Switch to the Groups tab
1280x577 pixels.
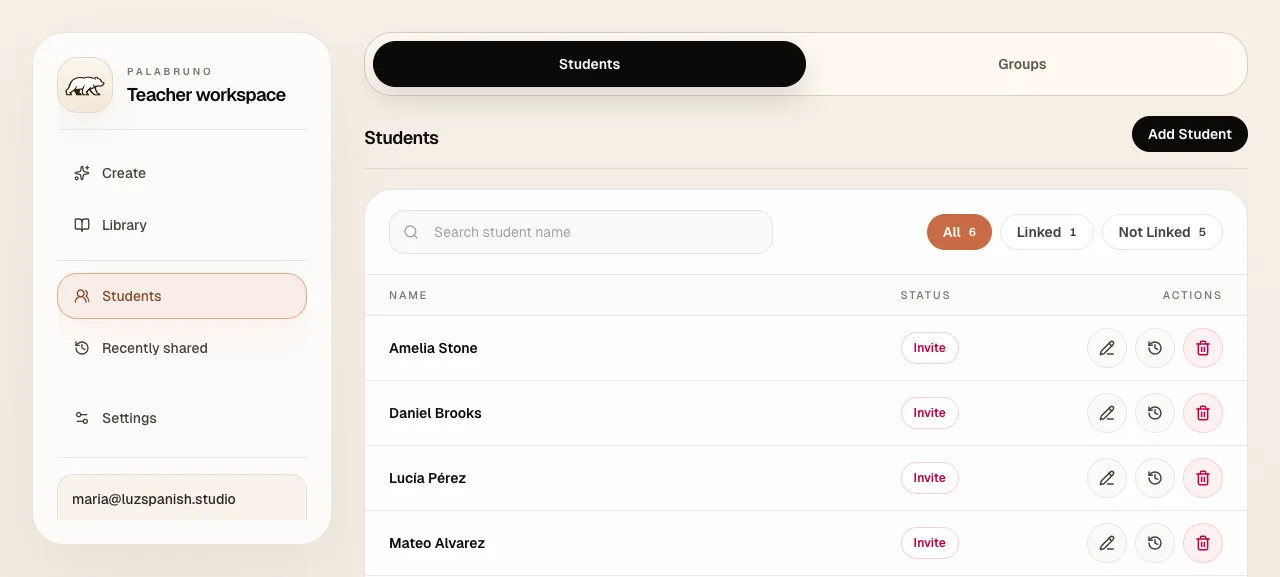[x=1022, y=64]
